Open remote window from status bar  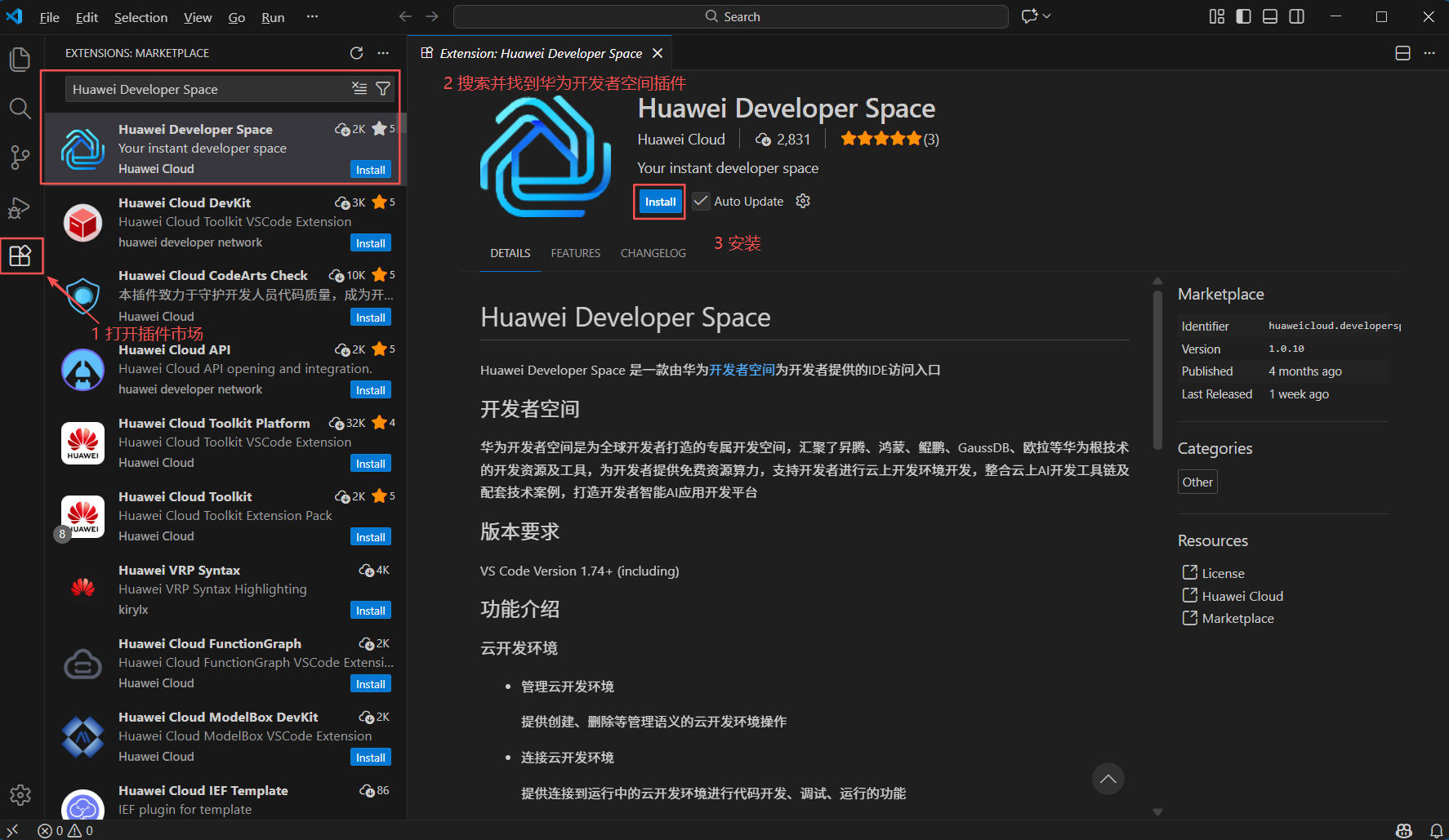coord(12,830)
